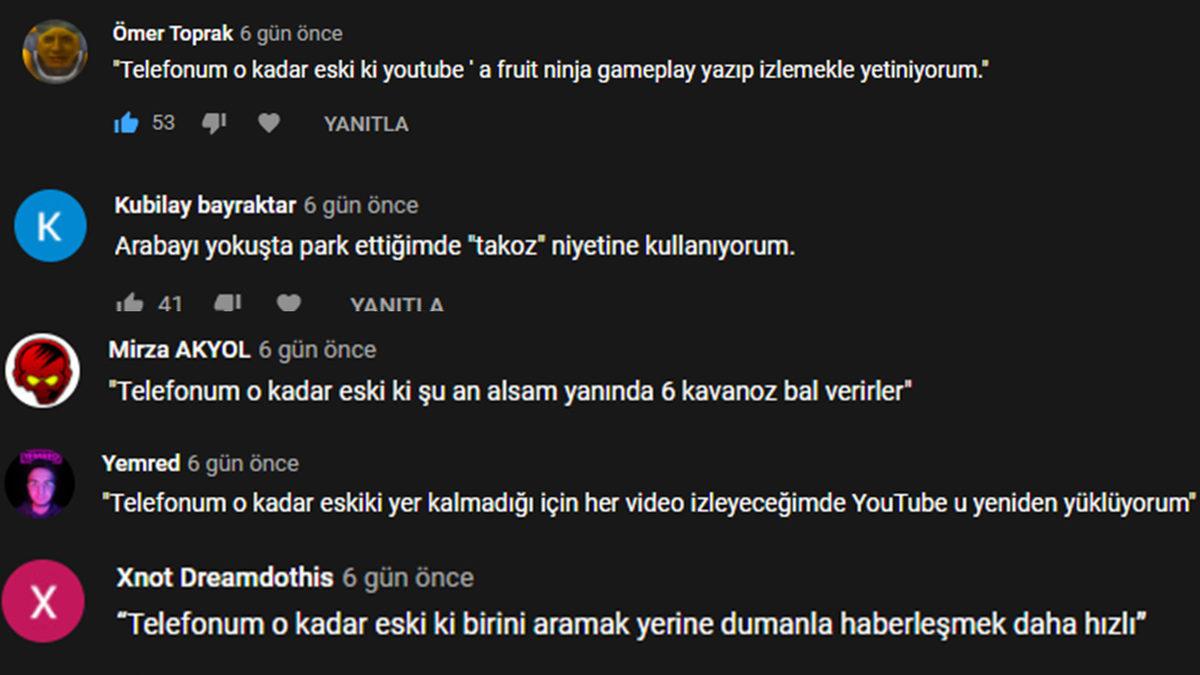The image size is (1200, 675).
Task: Click YANITLA under Ömer Toprak's comment
Action: 366,124
